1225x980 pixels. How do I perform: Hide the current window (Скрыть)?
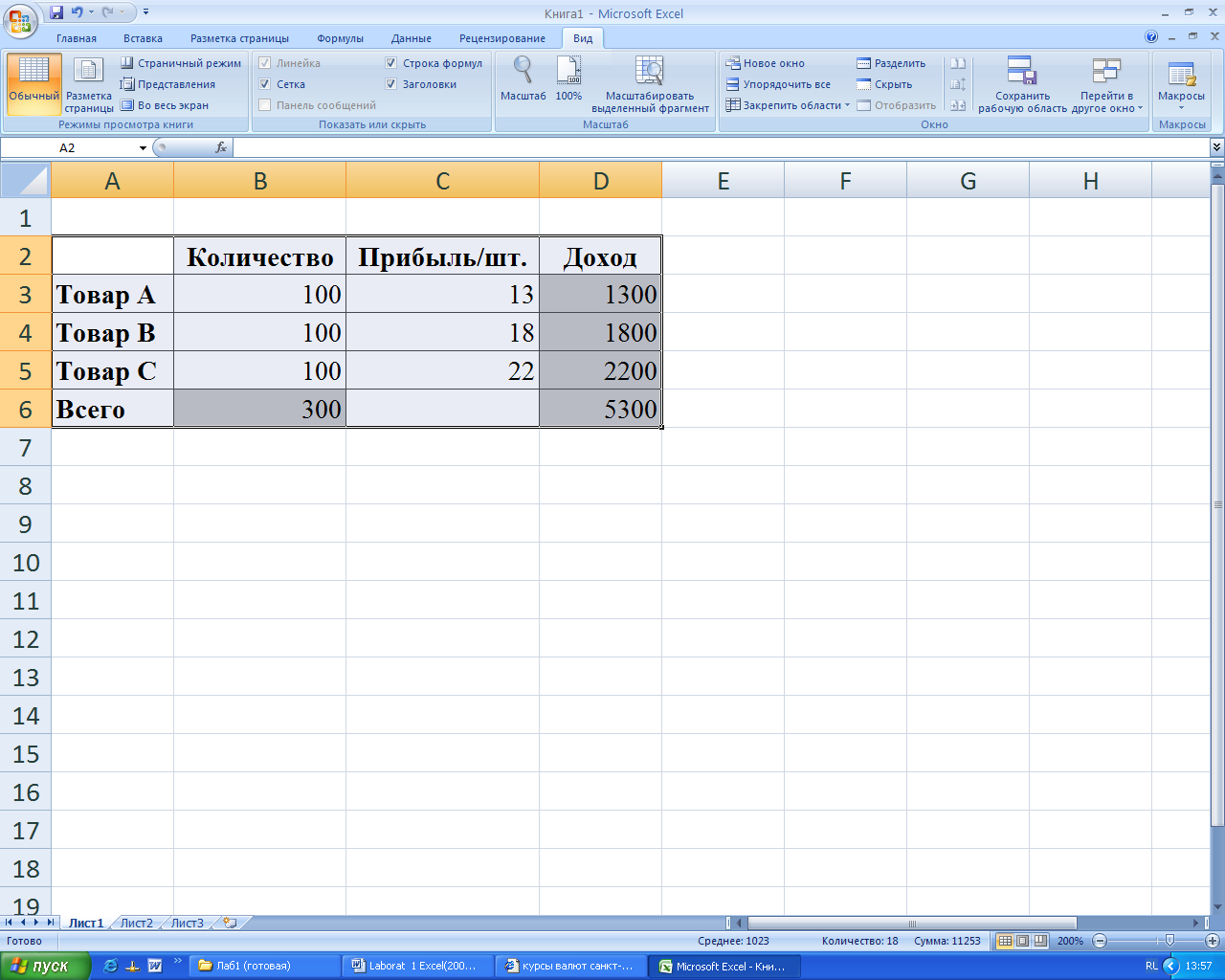pyautogui.click(x=884, y=84)
